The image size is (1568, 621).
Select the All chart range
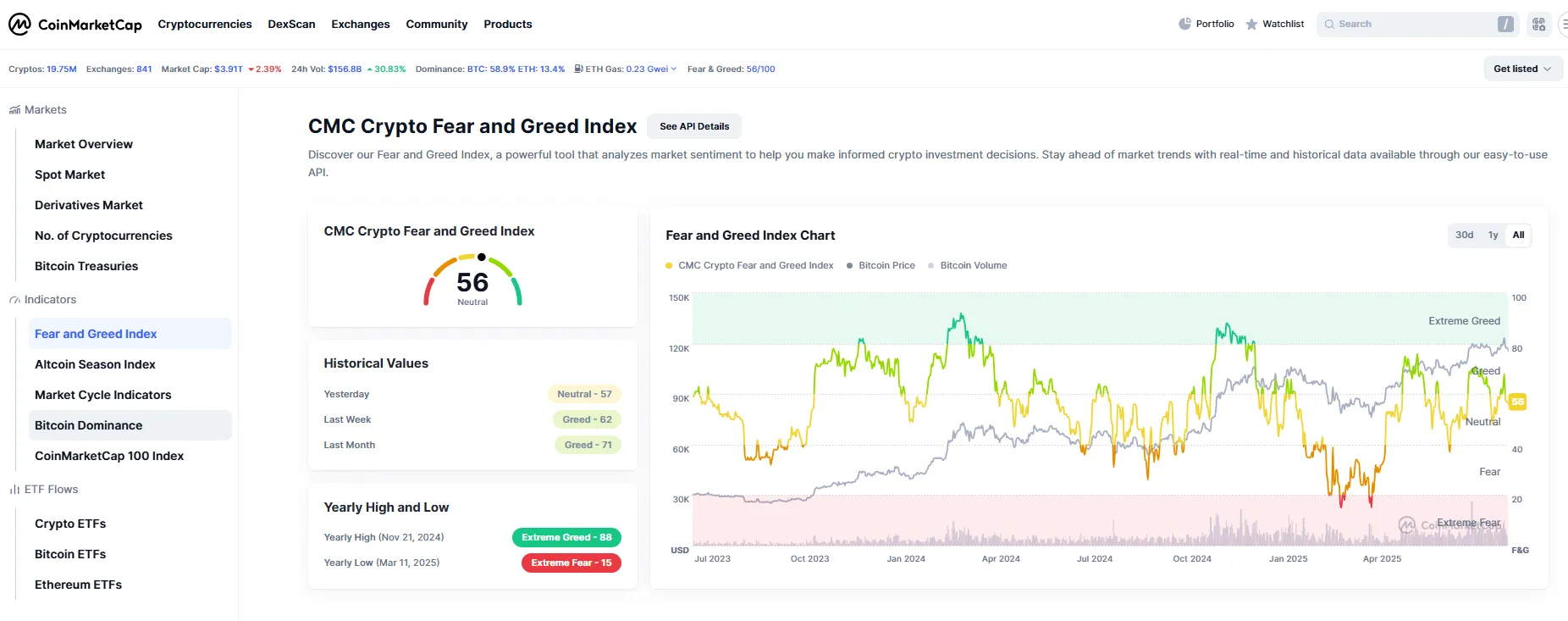[x=1518, y=235]
